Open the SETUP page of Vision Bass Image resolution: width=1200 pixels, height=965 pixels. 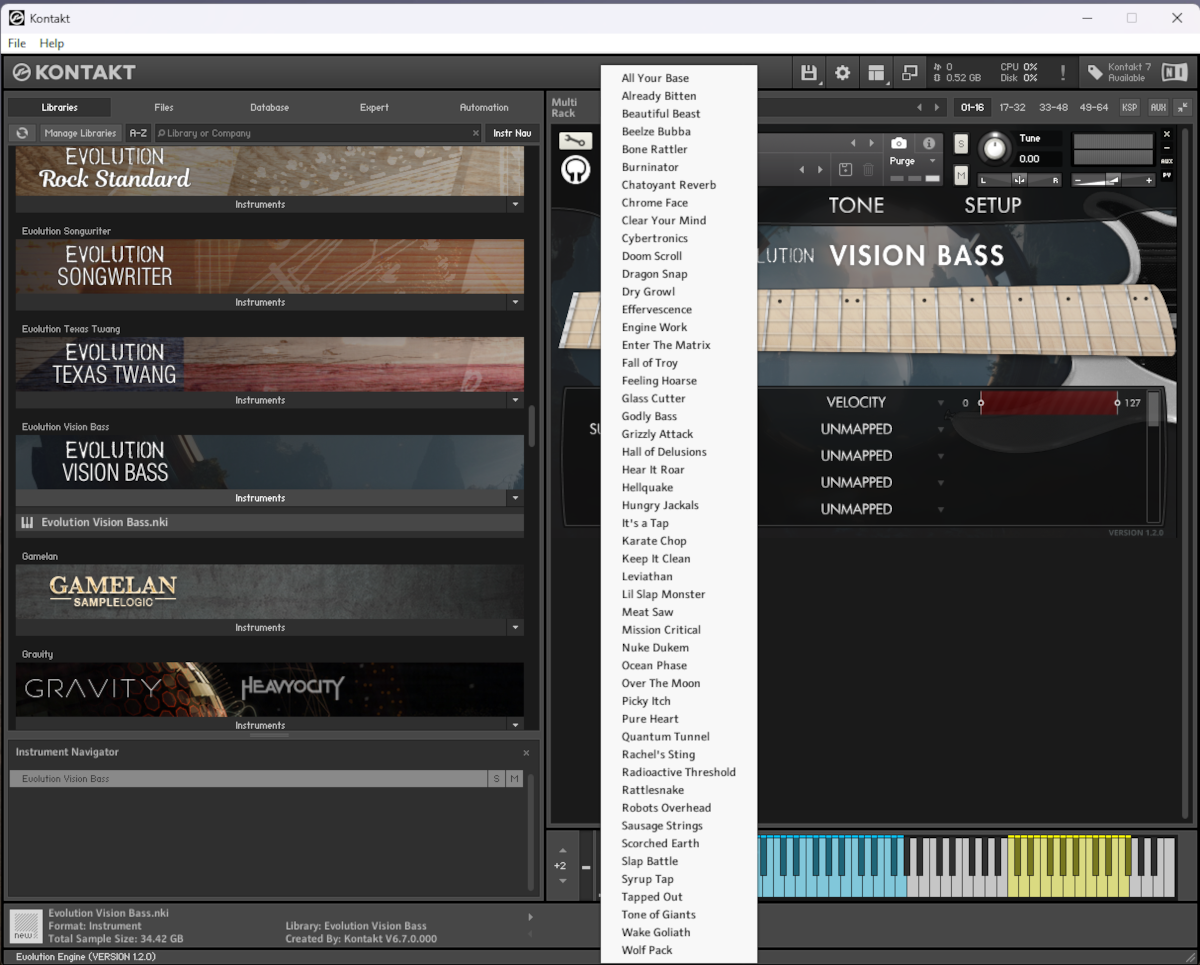[993, 205]
